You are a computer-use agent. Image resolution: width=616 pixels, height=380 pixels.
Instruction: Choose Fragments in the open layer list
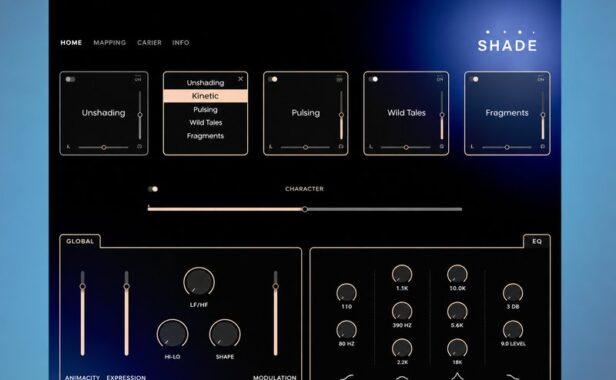(x=205, y=136)
